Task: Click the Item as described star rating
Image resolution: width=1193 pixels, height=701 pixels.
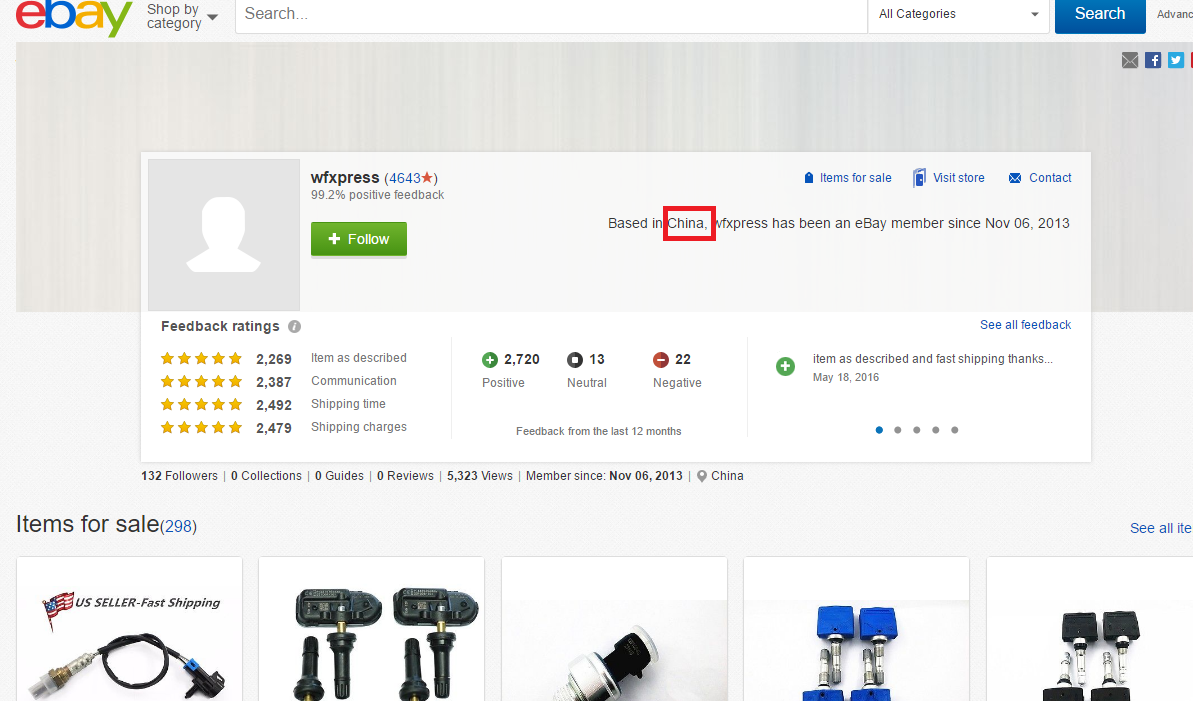Action: (x=202, y=358)
